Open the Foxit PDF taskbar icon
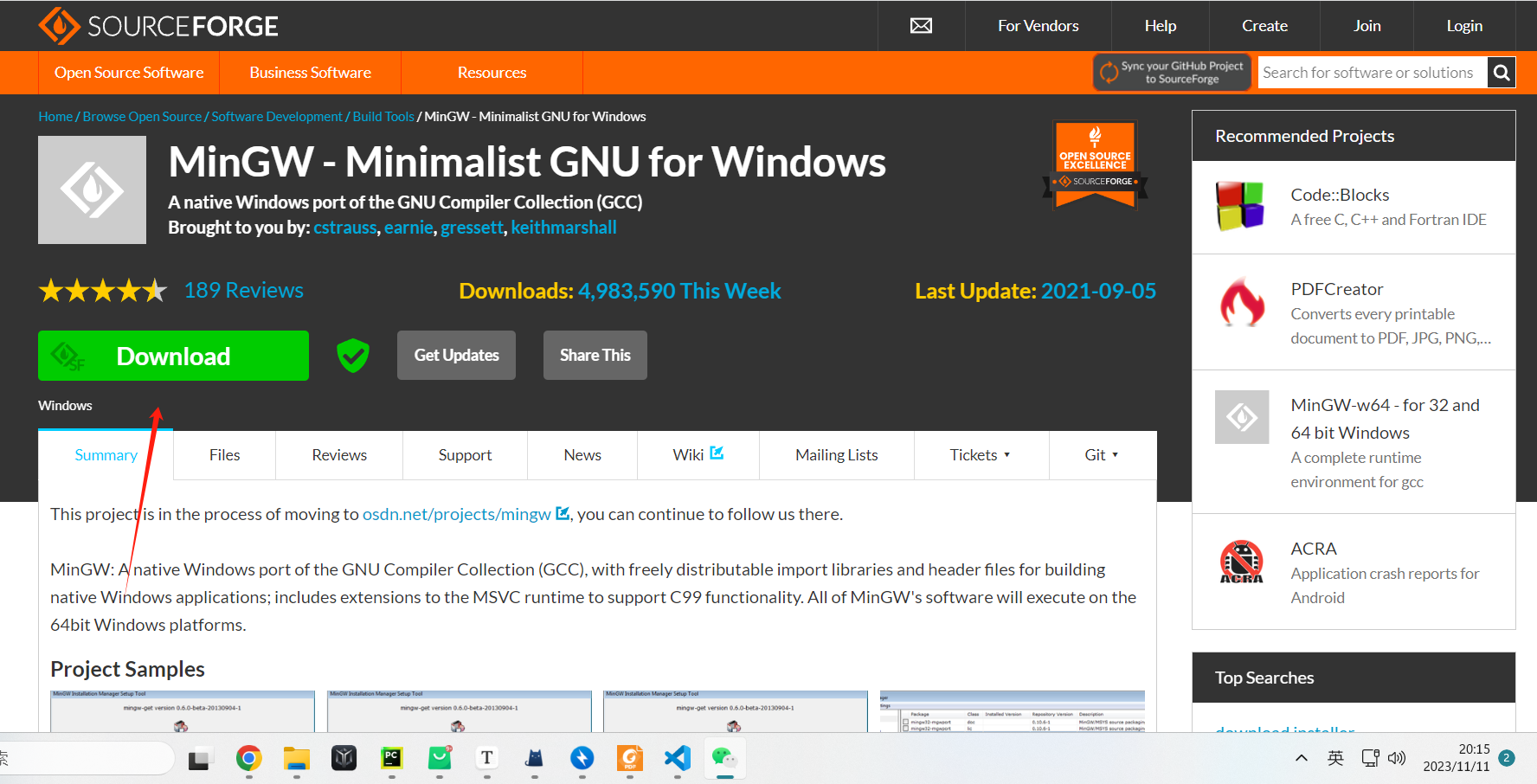This screenshot has height=784, width=1537. tap(630, 759)
